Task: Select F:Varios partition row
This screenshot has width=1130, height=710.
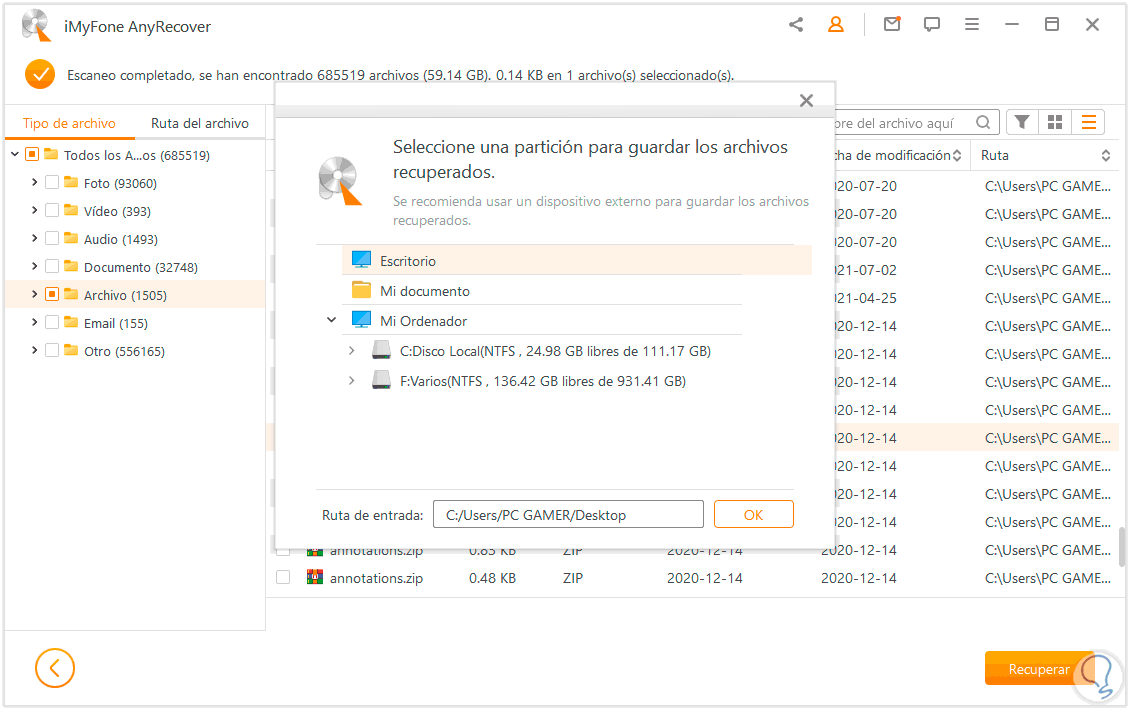Action: (x=542, y=381)
